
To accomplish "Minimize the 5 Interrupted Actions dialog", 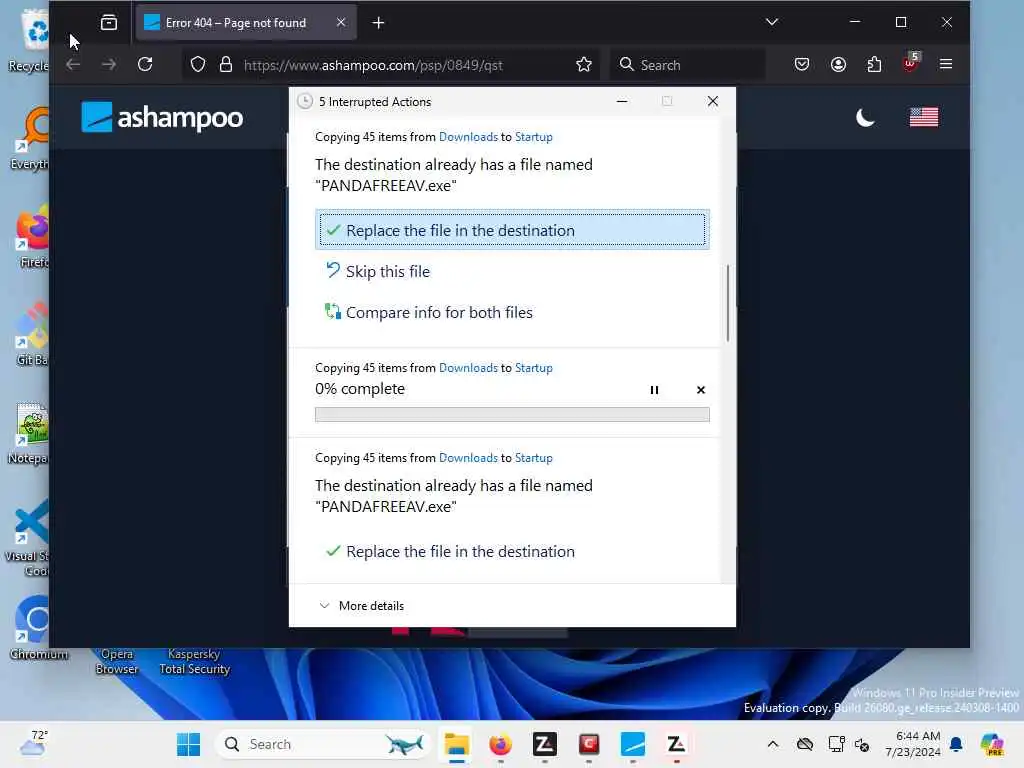I will [x=622, y=101].
